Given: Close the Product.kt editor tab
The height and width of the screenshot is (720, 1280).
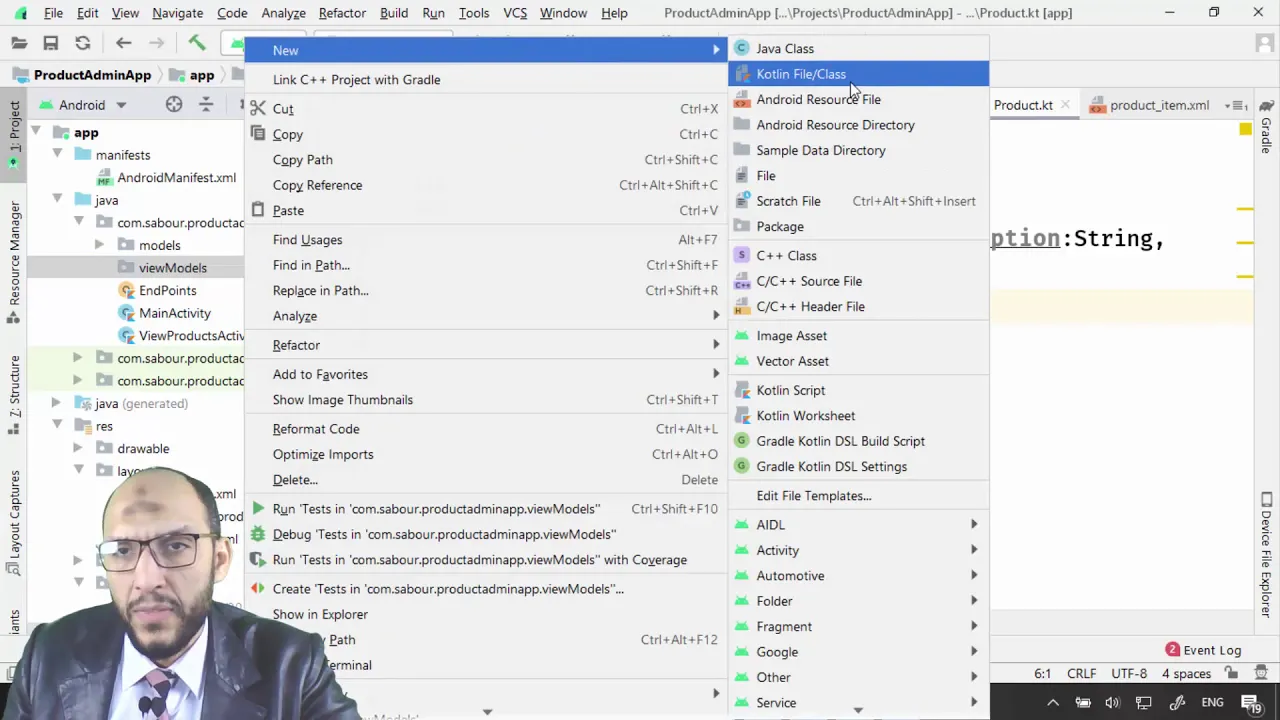Looking at the screenshot, I should 1065,105.
